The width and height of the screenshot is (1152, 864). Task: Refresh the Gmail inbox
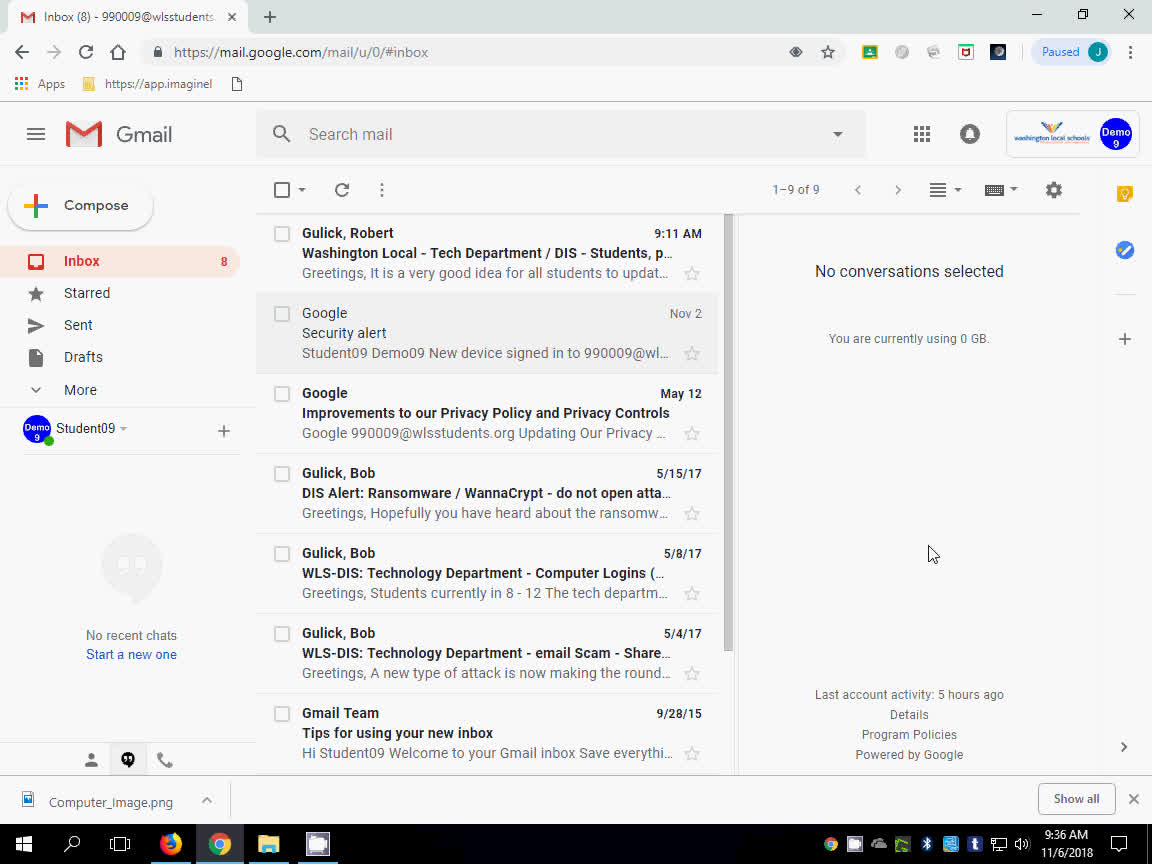(x=341, y=189)
